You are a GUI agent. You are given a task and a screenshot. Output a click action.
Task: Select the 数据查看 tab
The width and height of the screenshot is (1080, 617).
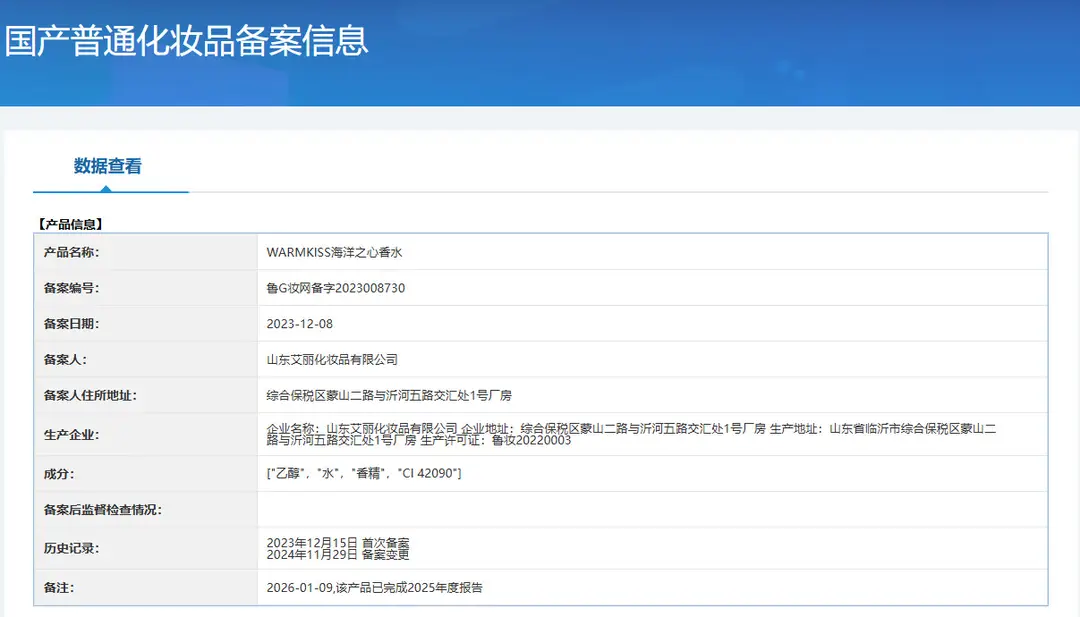pyautogui.click(x=107, y=166)
